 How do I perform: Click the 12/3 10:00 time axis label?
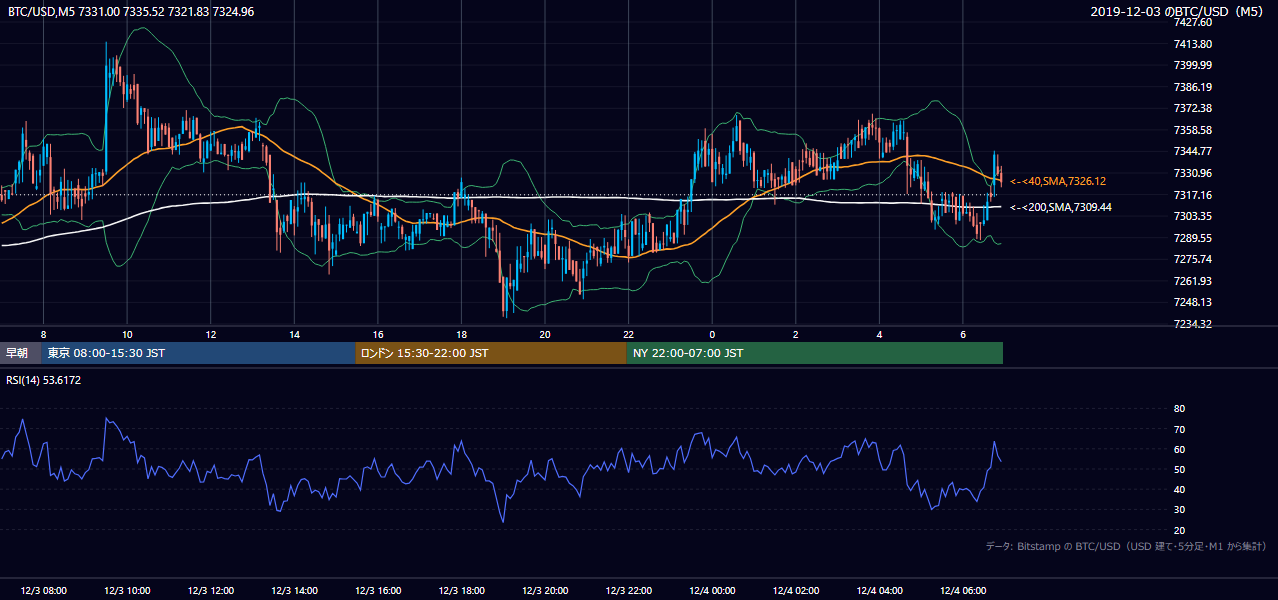pyautogui.click(x=127, y=590)
